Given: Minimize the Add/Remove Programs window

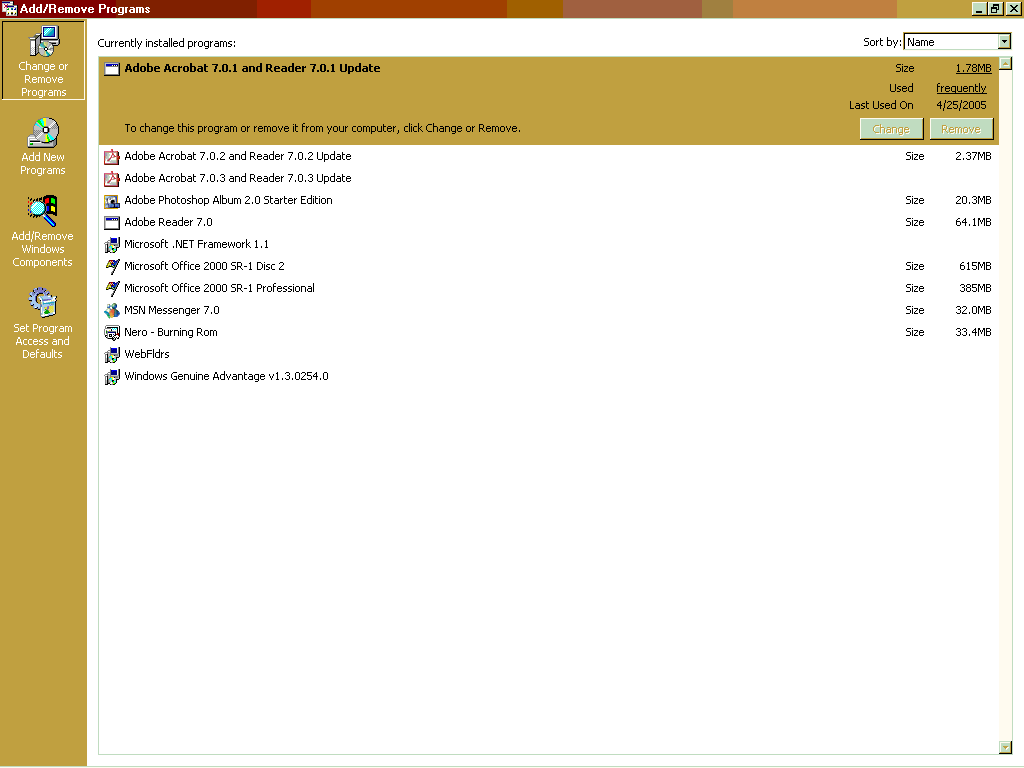Looking at the screenshot, I should 979,8.
